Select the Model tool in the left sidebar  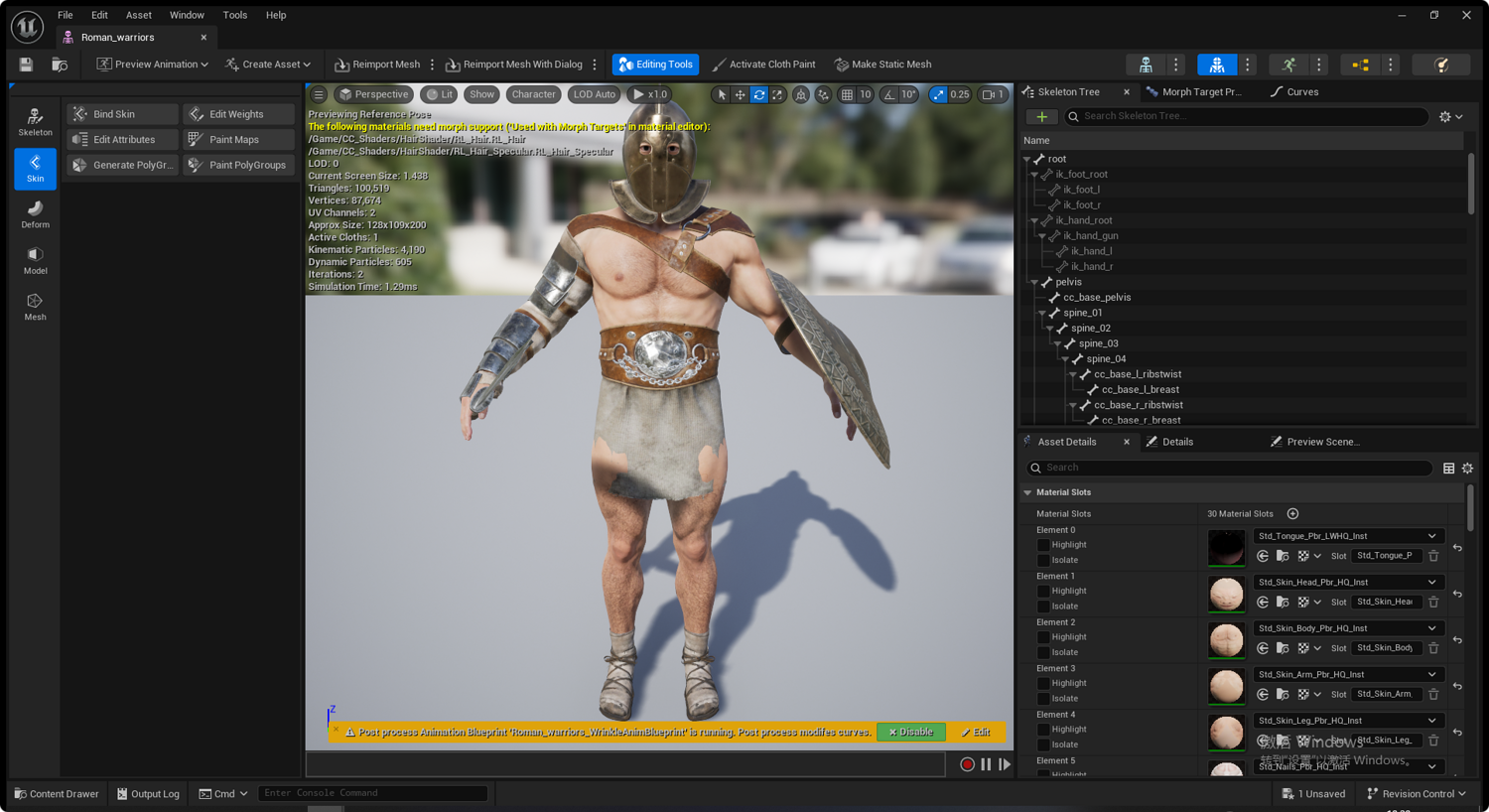coord(35,260)
